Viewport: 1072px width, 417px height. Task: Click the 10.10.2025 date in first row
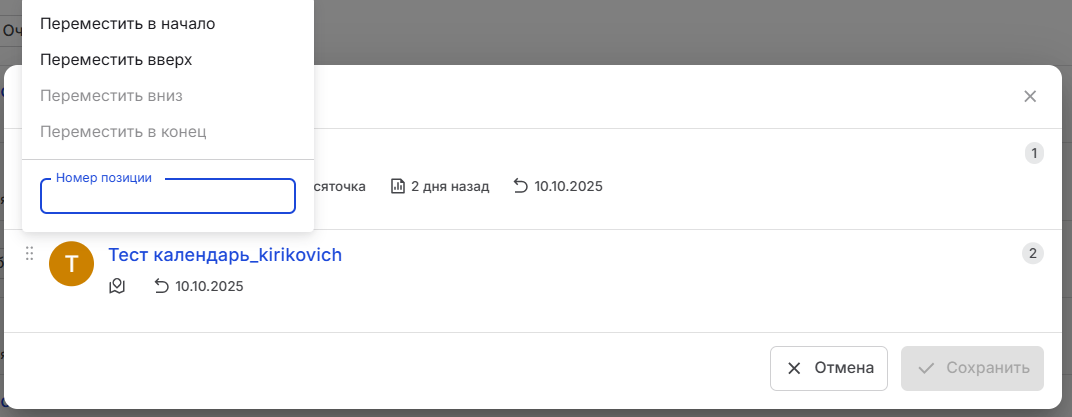click(x=568, y=186)
